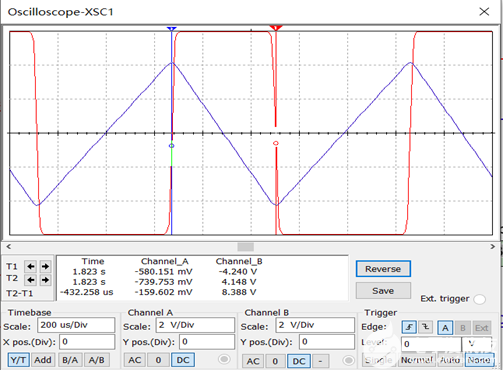The width and height of the screenshot is (503, 370).
Task: Move cursor T2 left with arrow
Action: [x=31, y=280]
